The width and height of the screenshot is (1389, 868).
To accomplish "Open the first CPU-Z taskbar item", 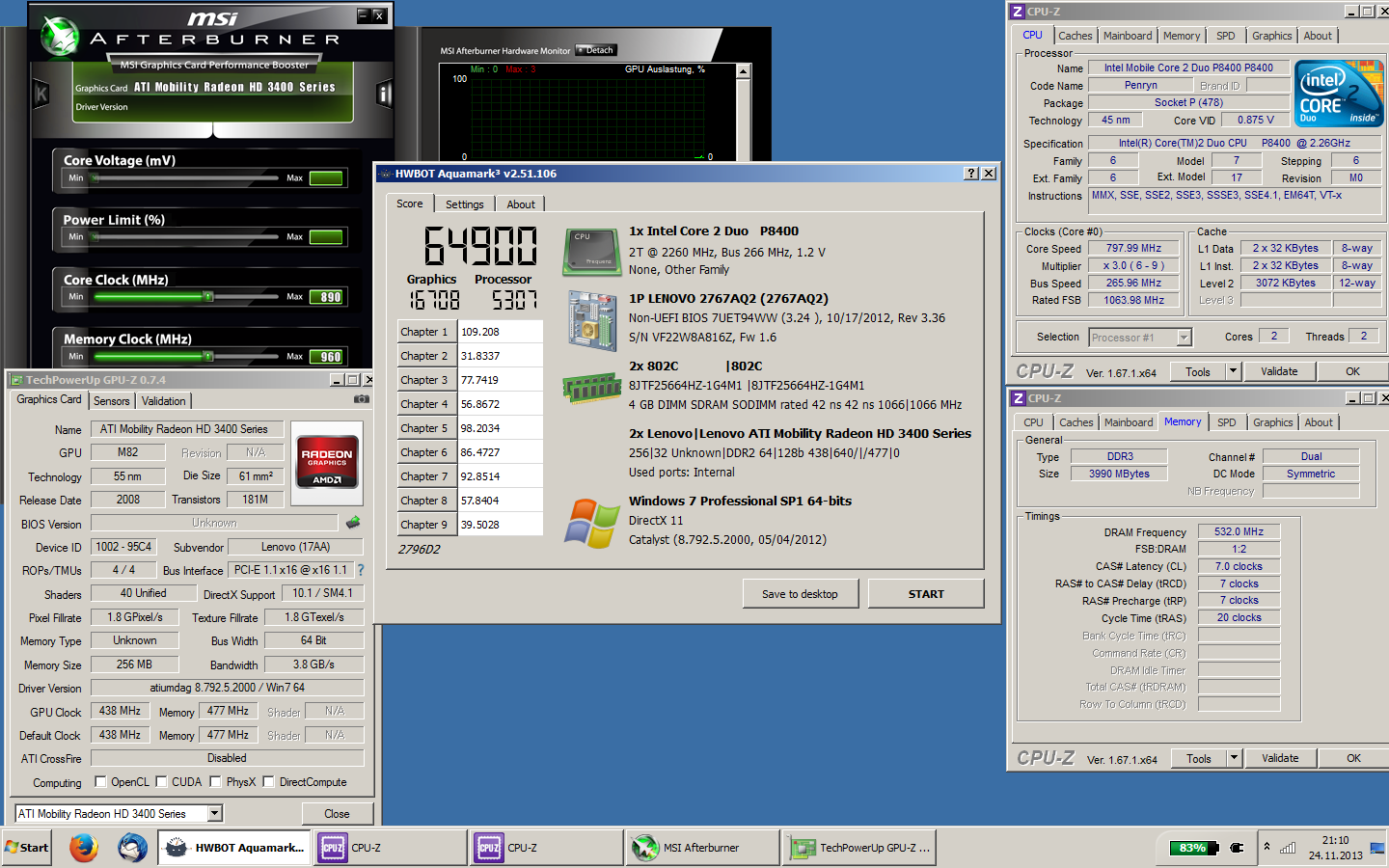I will point(390,848).
